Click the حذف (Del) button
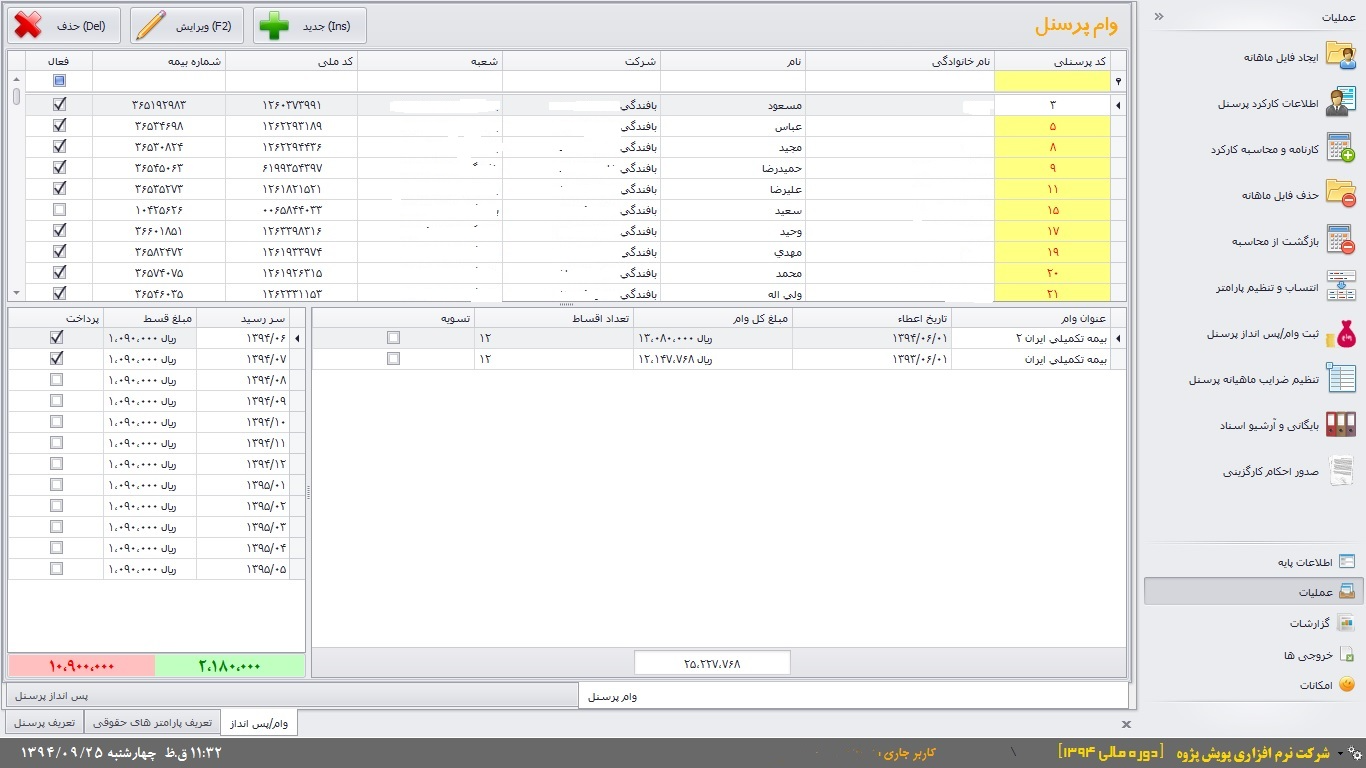The width and height of the screenshot is (1366, 768). (64, 26)
